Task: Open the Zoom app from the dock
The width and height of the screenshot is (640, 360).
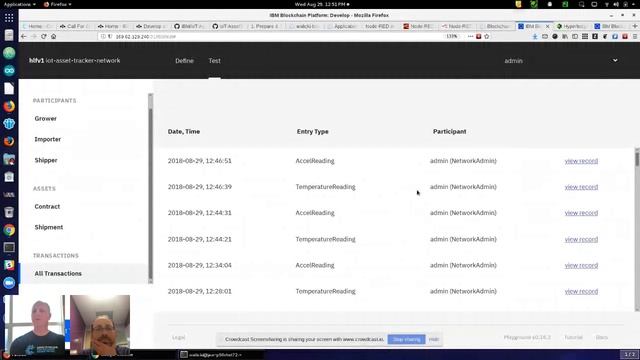Action: pos(9,283)
